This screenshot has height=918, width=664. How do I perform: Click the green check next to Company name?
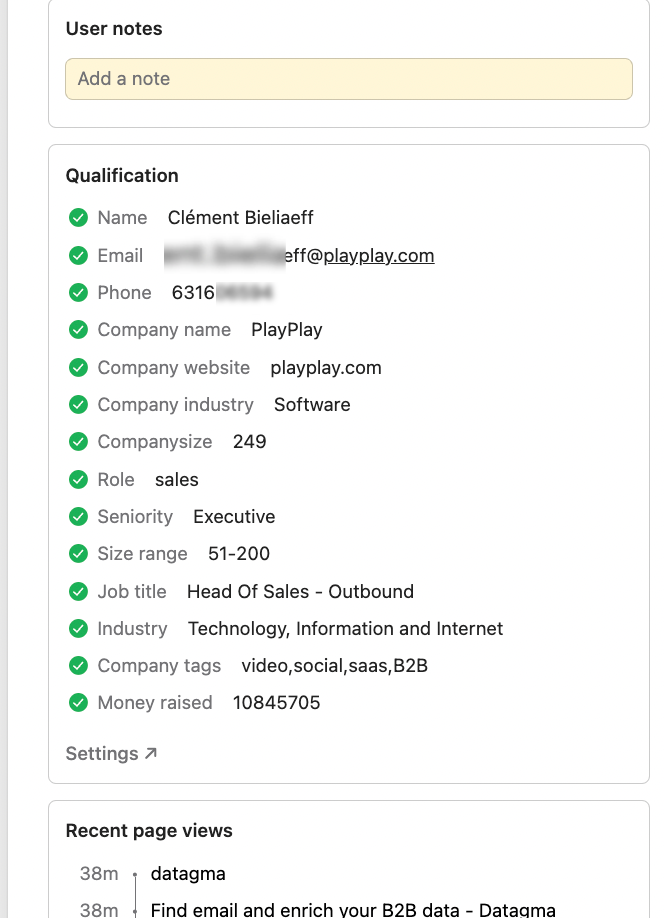79,329
